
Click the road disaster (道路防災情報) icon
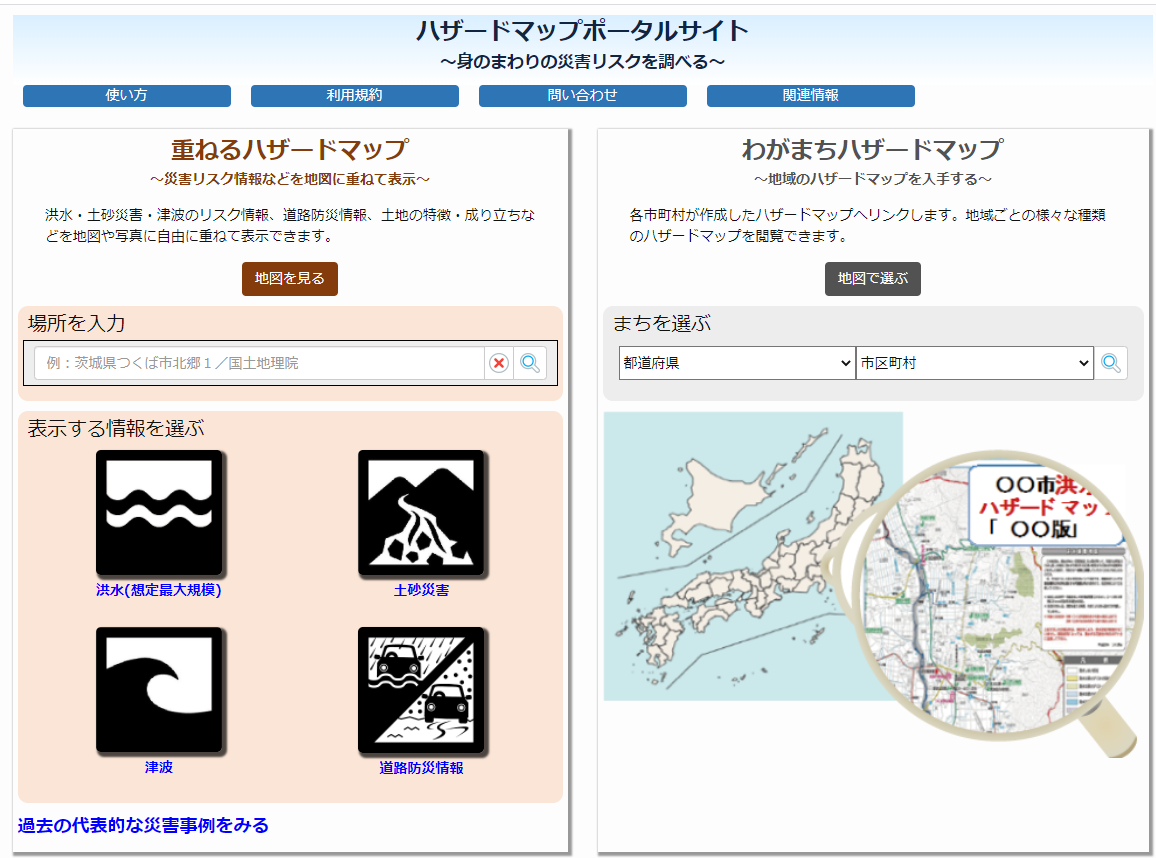421,689
